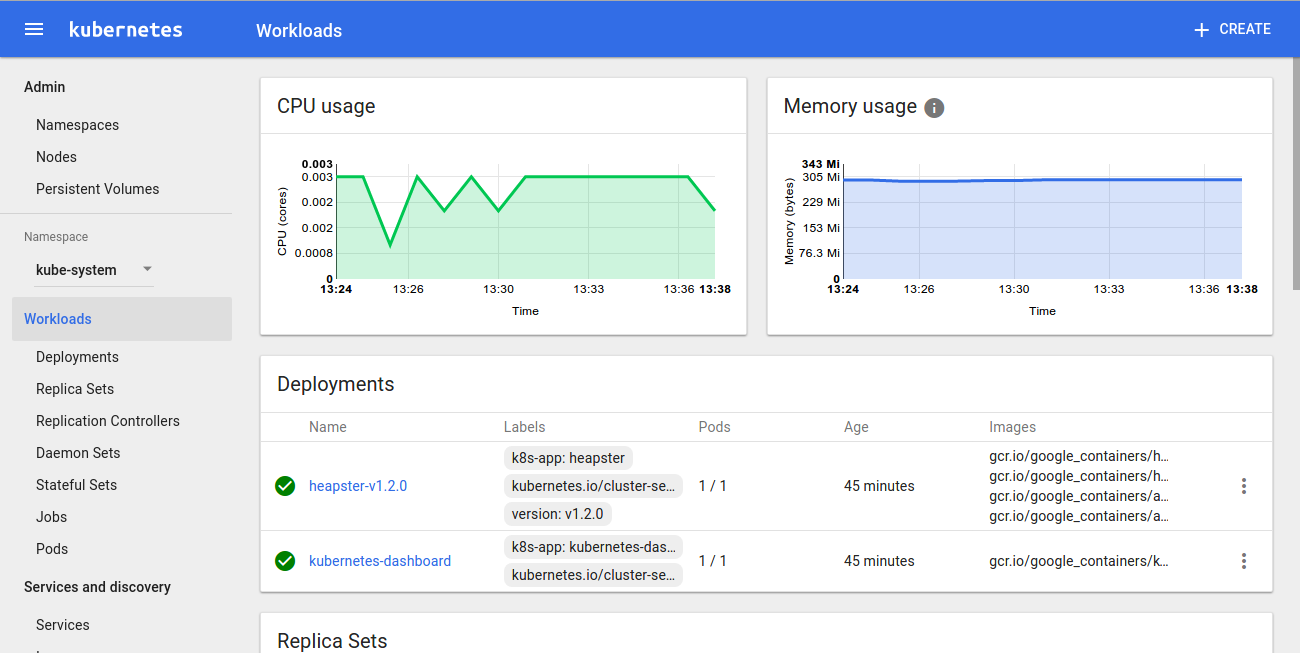Open Nodes in the sidebar

click(56, 157)
